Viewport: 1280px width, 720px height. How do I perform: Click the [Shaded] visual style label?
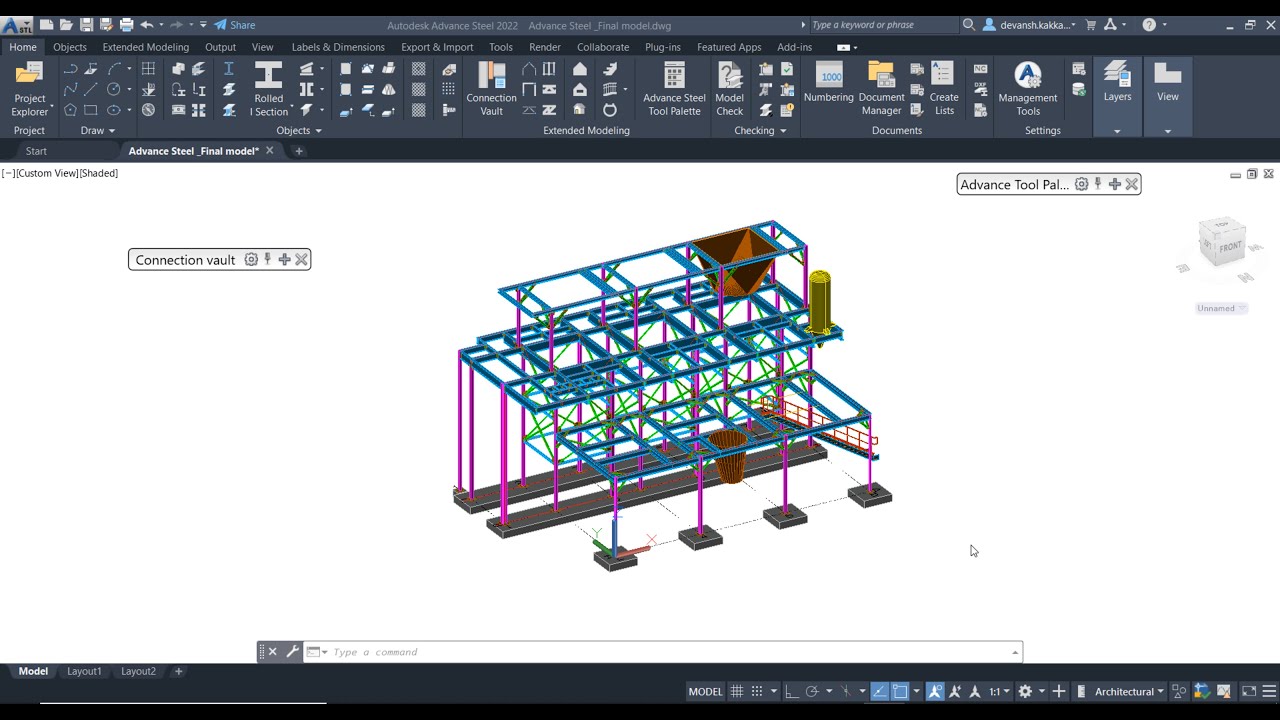[98, 173]
